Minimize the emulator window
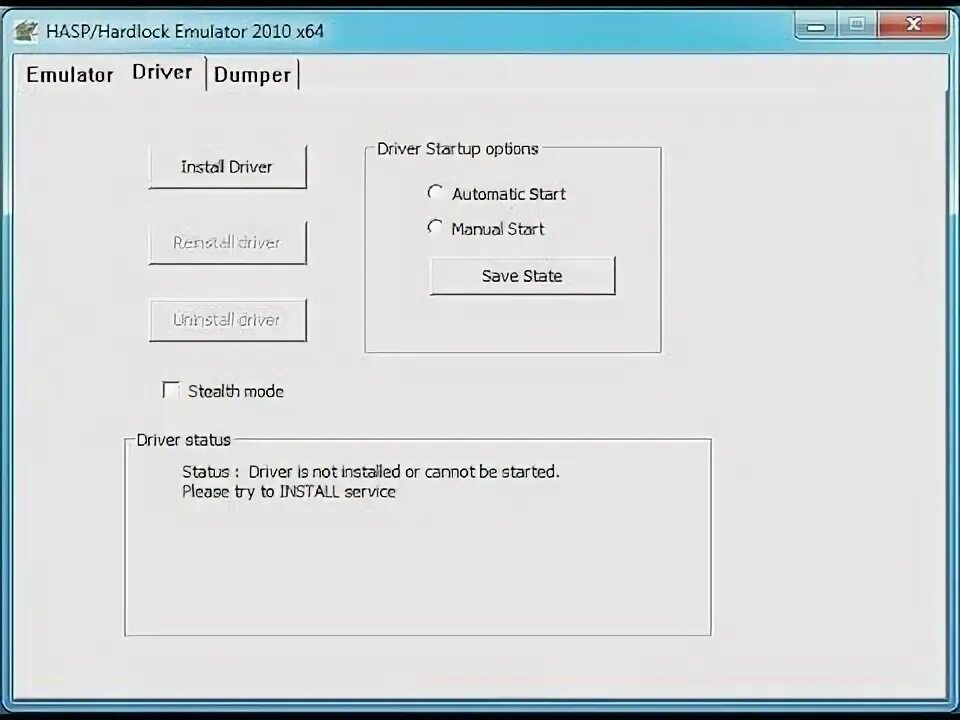The height and width of the screenshot is (720, 960). click(816, 26)
